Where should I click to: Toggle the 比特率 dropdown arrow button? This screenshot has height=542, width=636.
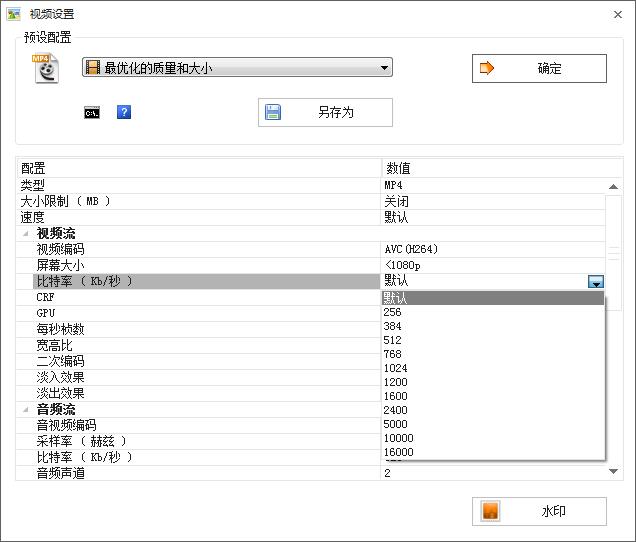[x=596, y=282]
